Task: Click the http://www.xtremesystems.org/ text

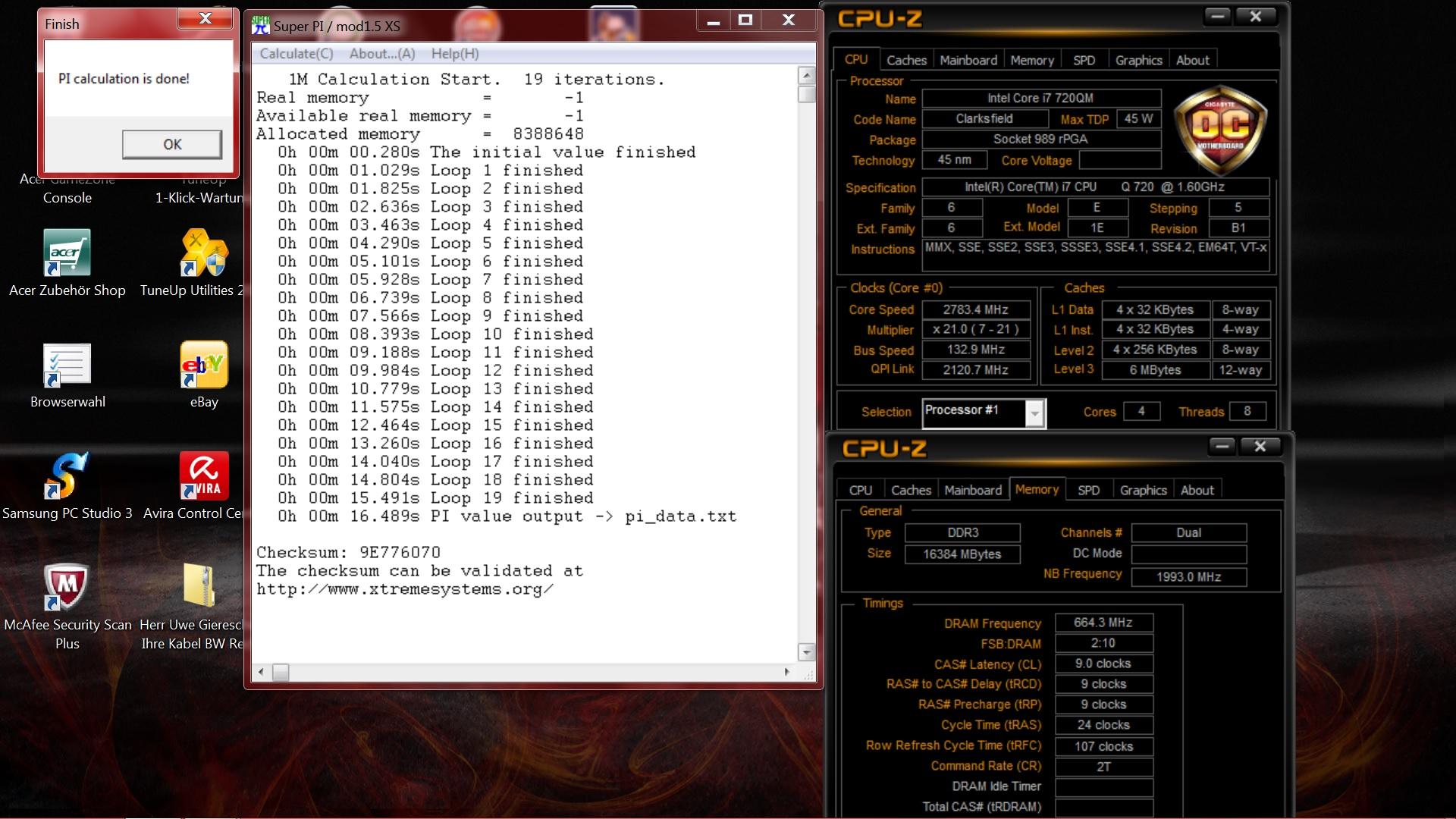Action: tap(405, 589)
